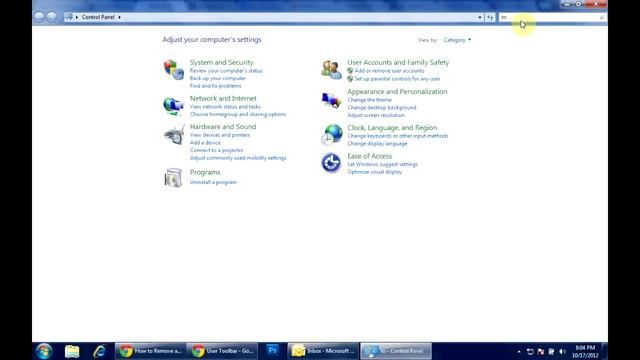Open the Windows Start orb
The height and width of the screenshot is (360, 640).
44,351
